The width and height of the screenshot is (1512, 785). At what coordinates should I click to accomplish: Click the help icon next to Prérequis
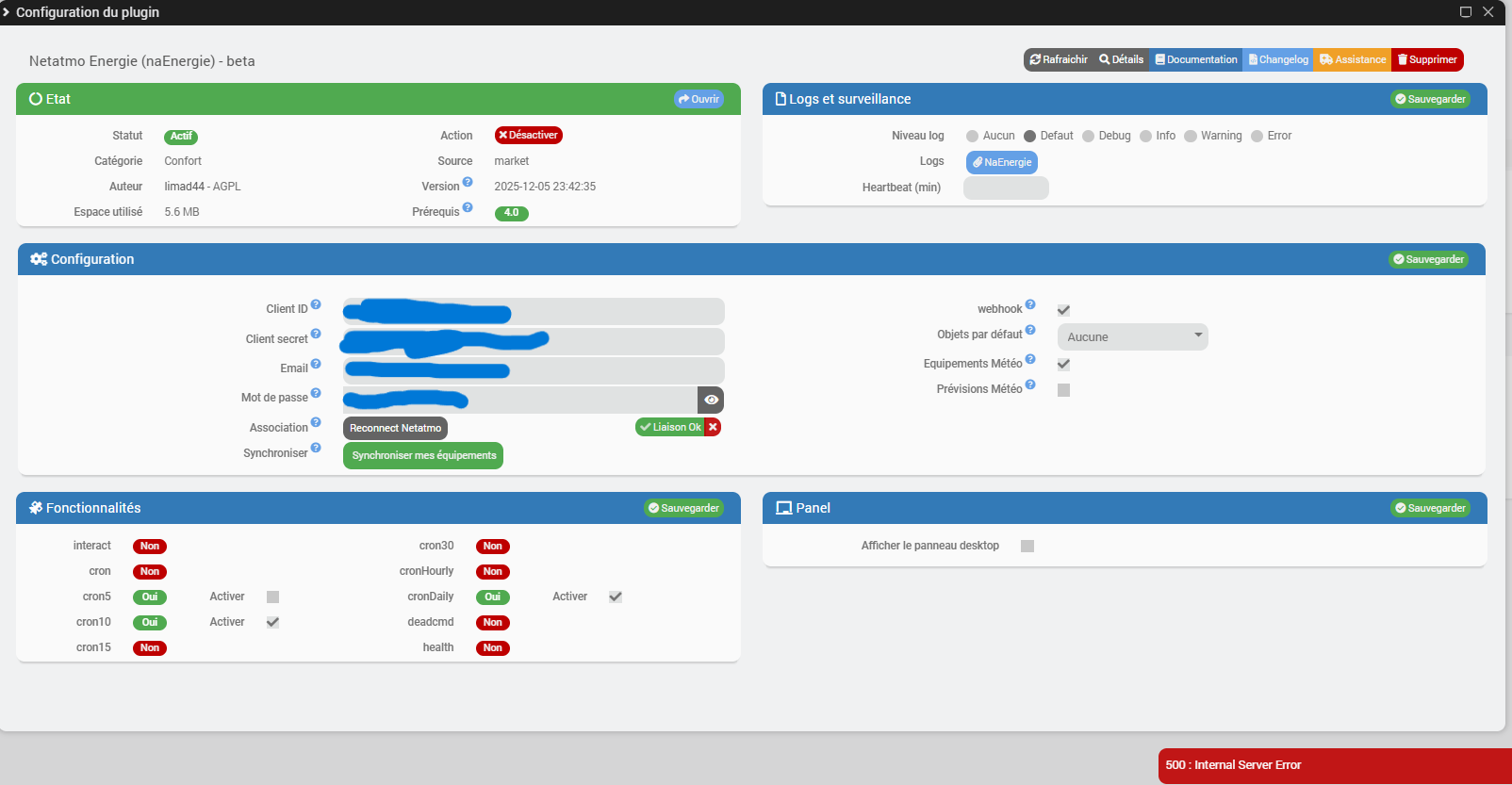(x=468, y=207)
